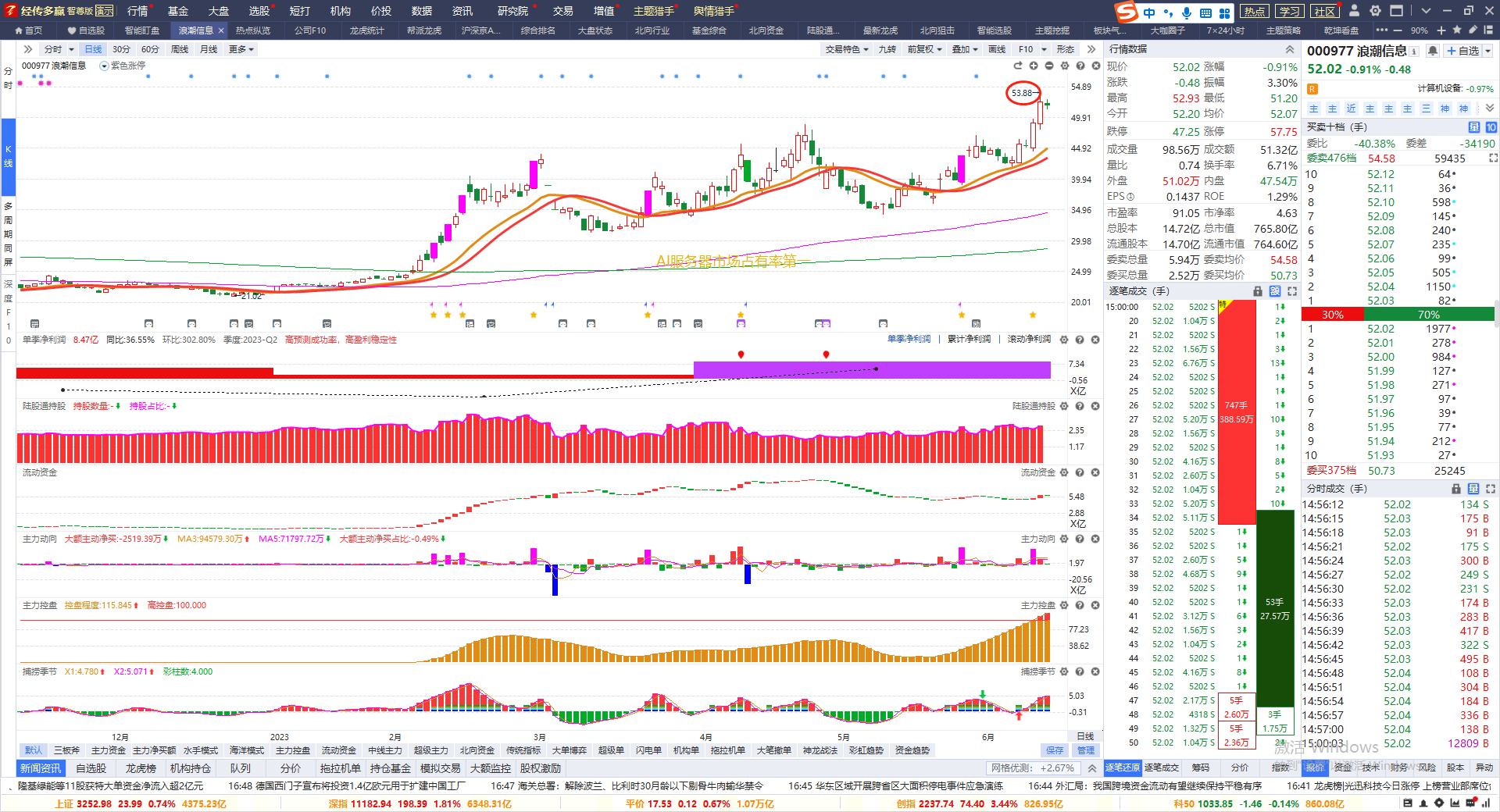This screenshot has width=1500, height=812.
Task: Switch chart to 60分 period
Action: (x=150, y=49)
